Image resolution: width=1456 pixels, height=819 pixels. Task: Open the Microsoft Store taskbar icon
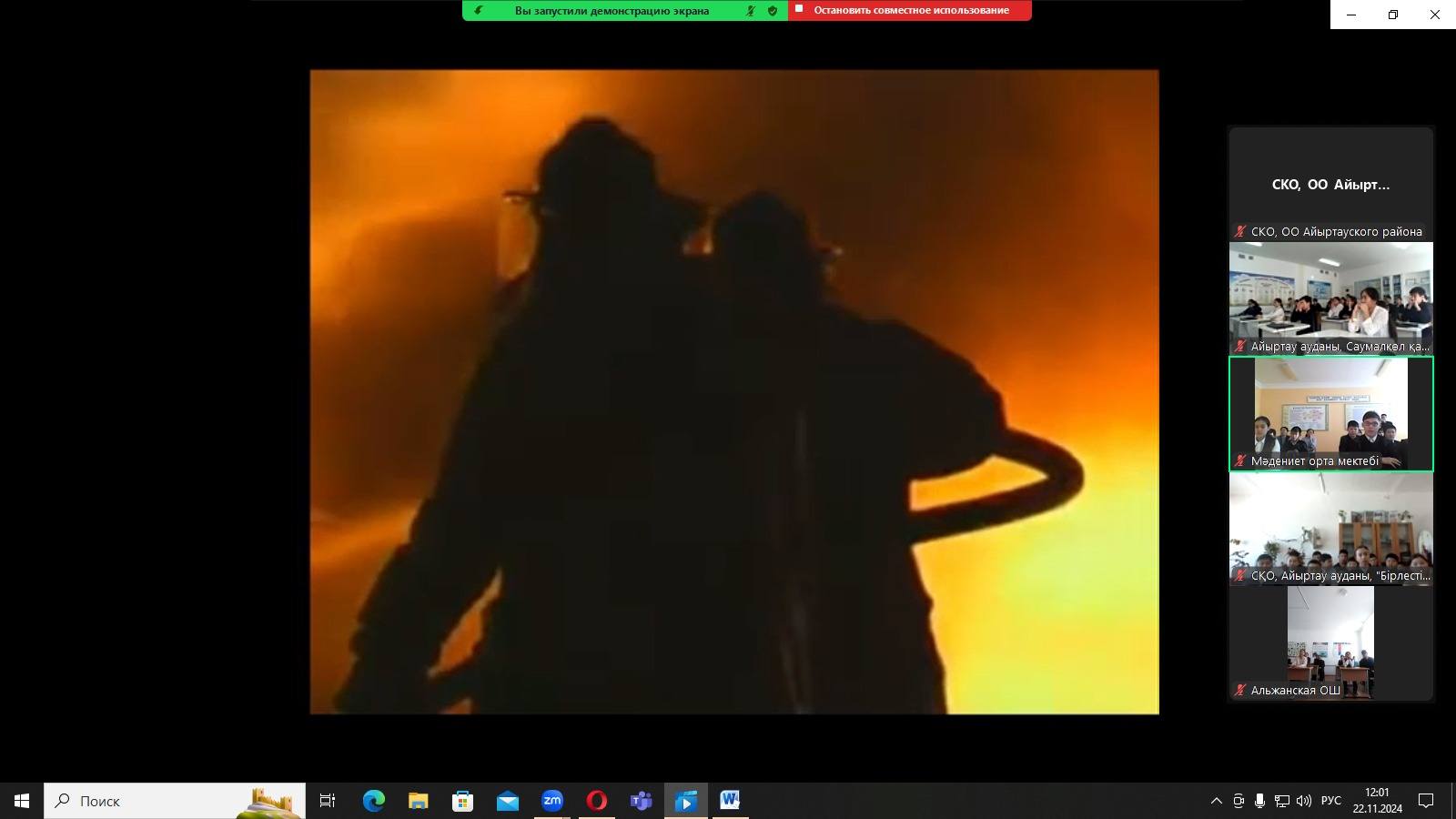(x=462, y=801)
